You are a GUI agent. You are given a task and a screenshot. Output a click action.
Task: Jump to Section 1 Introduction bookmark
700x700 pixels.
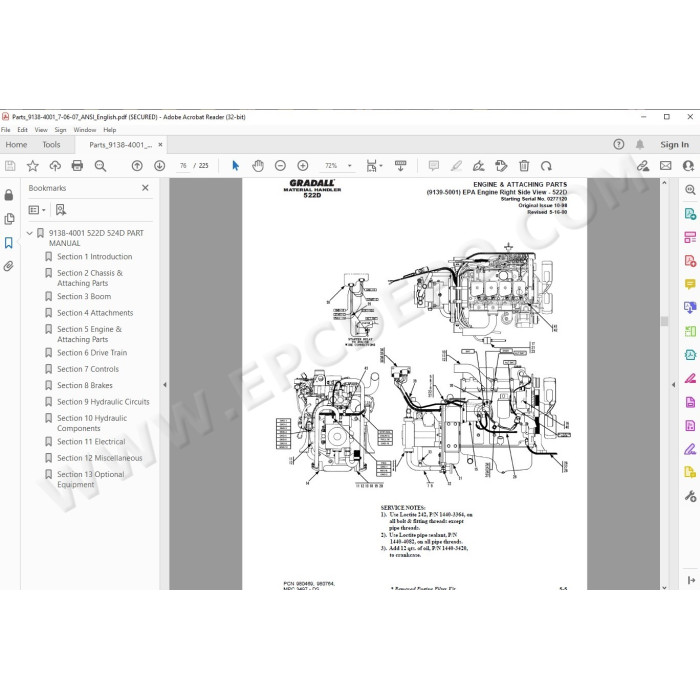click(x=95, y=257)
